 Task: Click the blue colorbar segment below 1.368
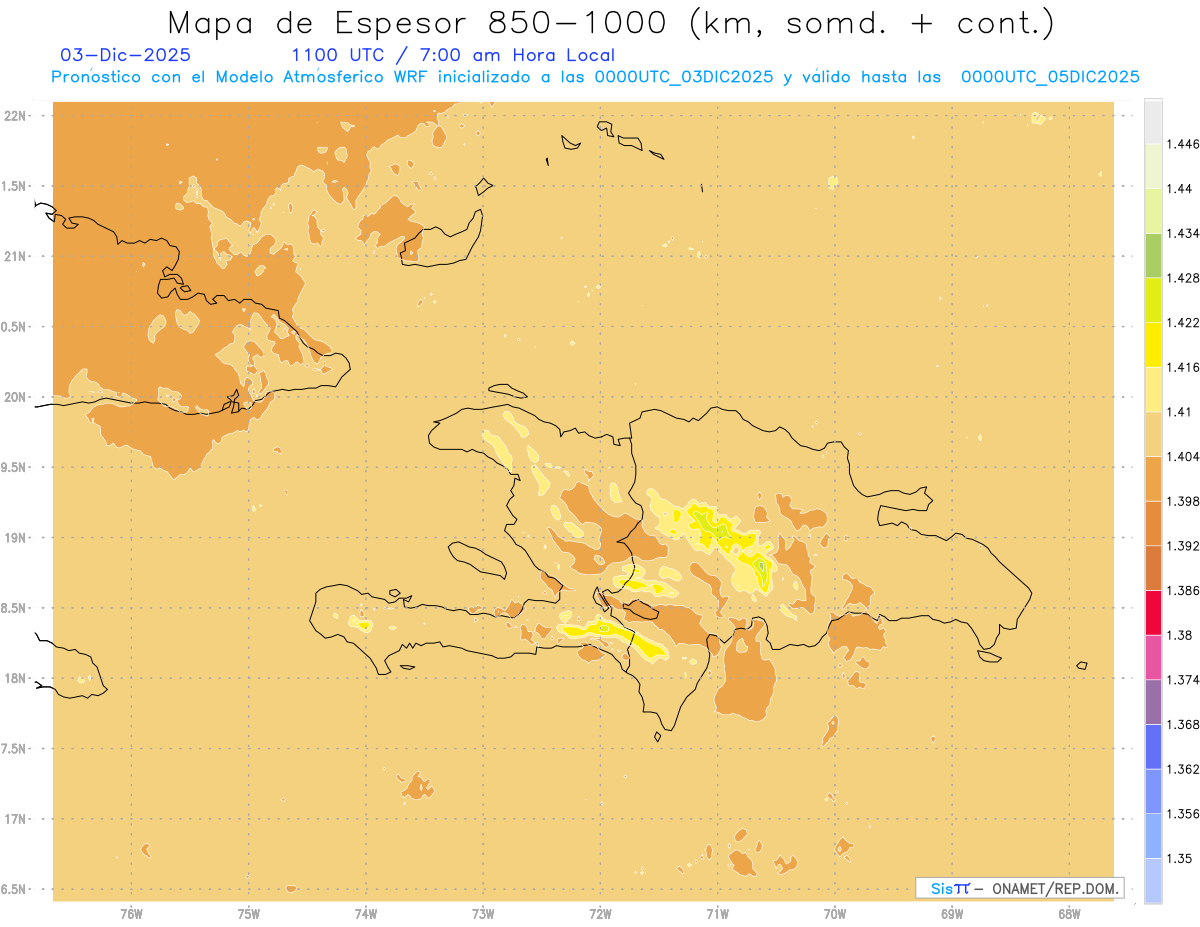coord(1153,746)
